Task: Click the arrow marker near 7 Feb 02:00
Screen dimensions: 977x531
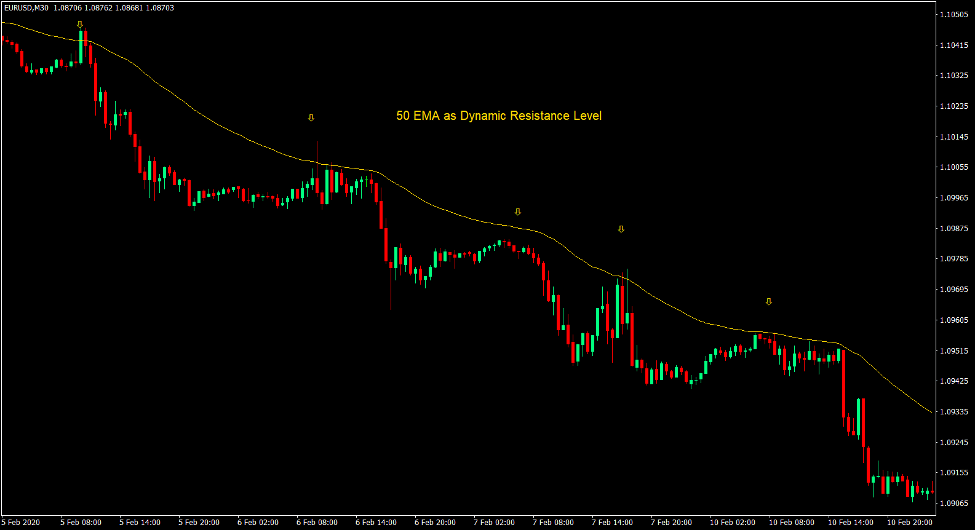Action: click(517, 211)
